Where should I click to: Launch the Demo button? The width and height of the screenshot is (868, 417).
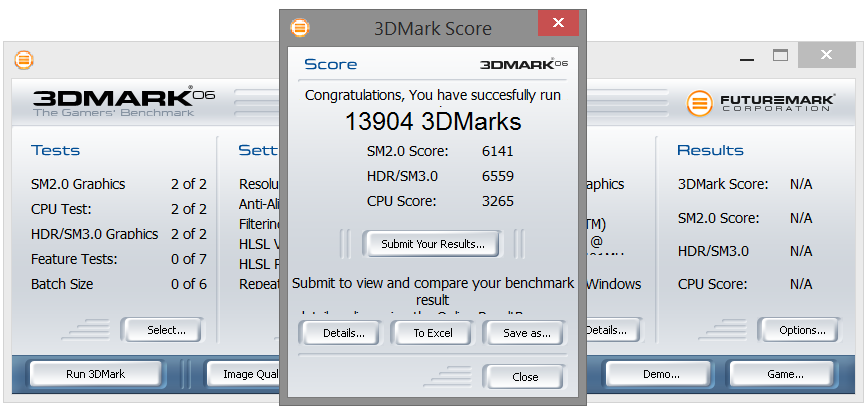point(660,374)
